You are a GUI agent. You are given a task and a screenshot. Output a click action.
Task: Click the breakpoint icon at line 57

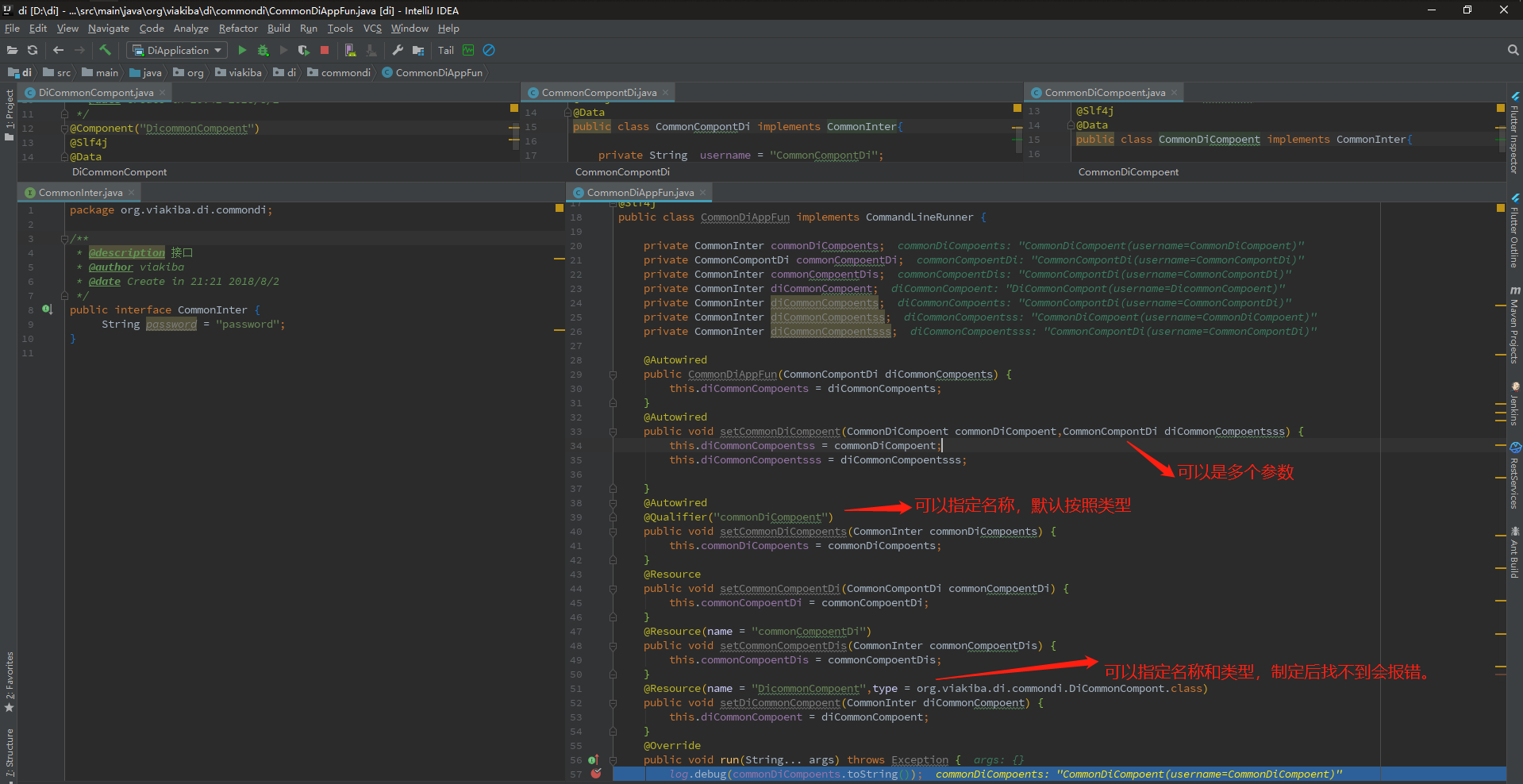click(x=596, y=774)
